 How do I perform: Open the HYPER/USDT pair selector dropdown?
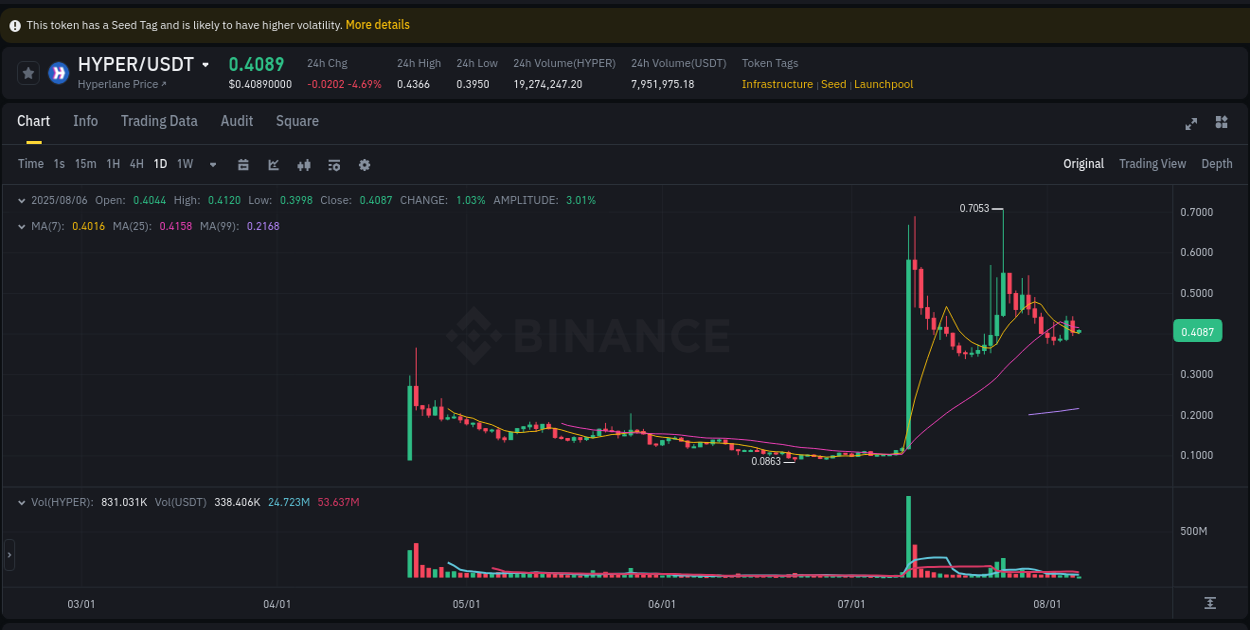point(206,63)
